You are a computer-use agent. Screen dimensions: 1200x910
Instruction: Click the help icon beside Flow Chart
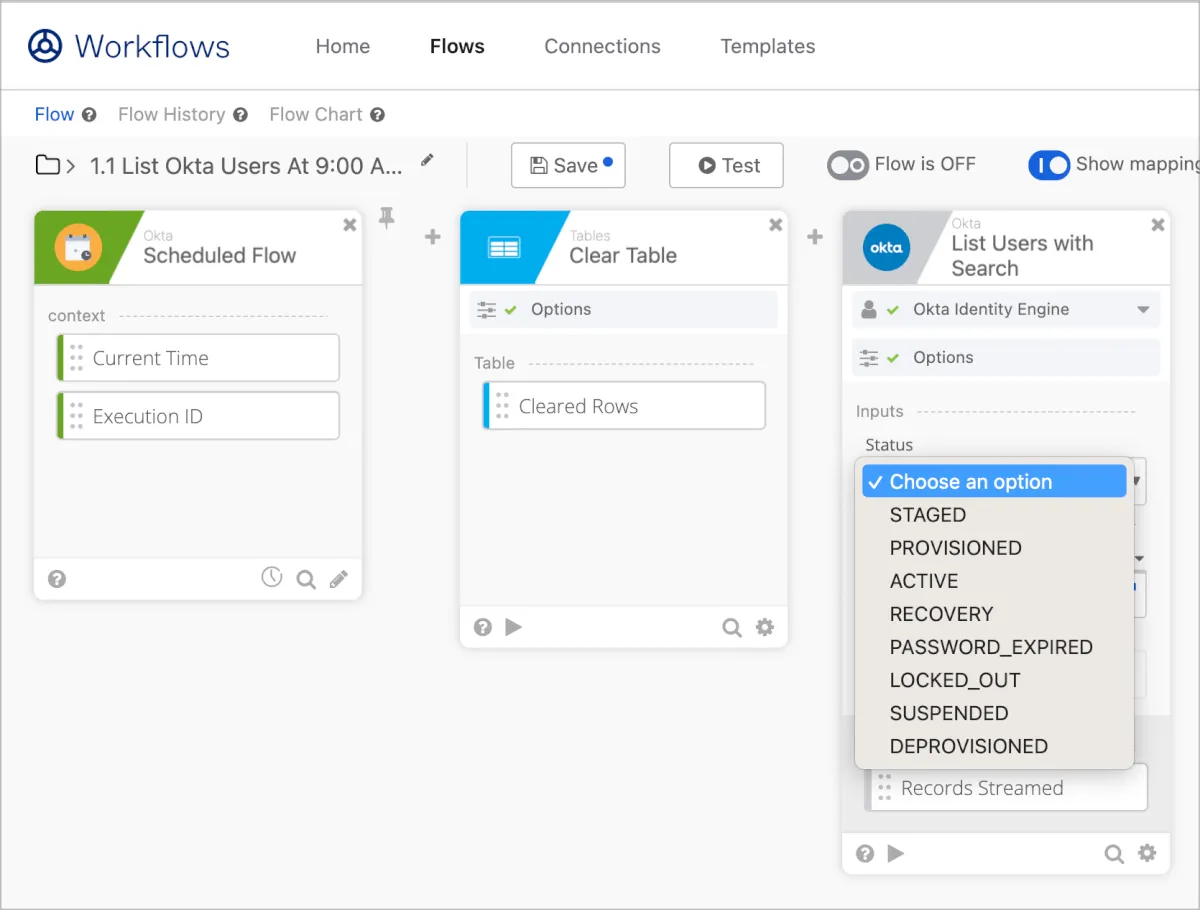click(x=377, y=115)
